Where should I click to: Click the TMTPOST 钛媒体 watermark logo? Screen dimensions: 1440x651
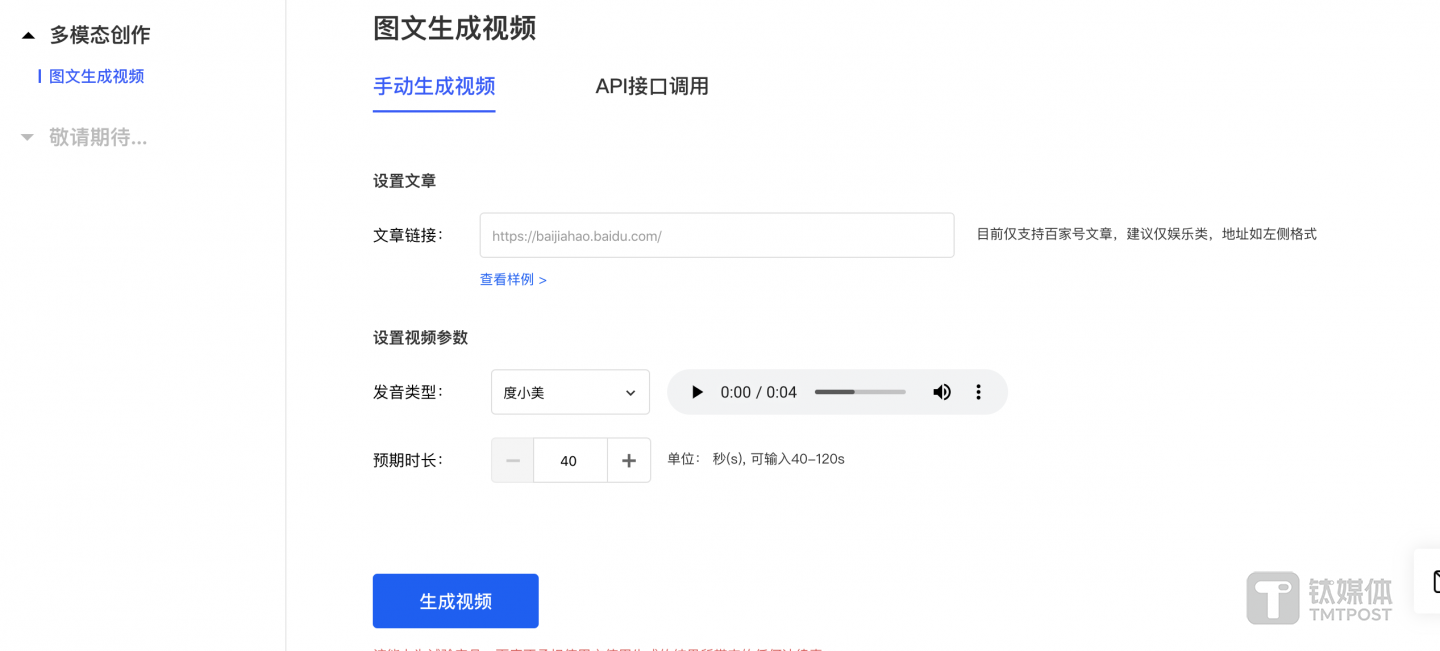click(1318, 596)
